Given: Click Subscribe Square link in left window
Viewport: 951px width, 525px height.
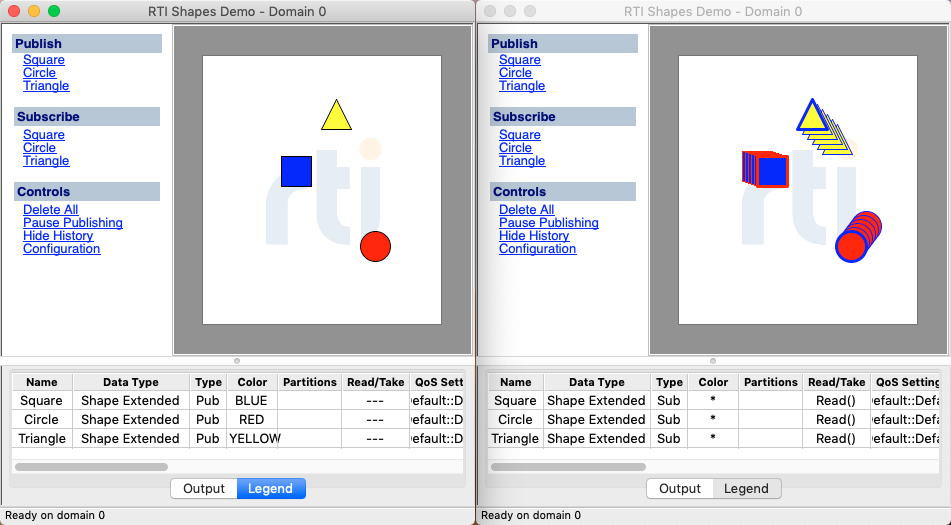Looking at the screenshot, I should coord(44,135).
